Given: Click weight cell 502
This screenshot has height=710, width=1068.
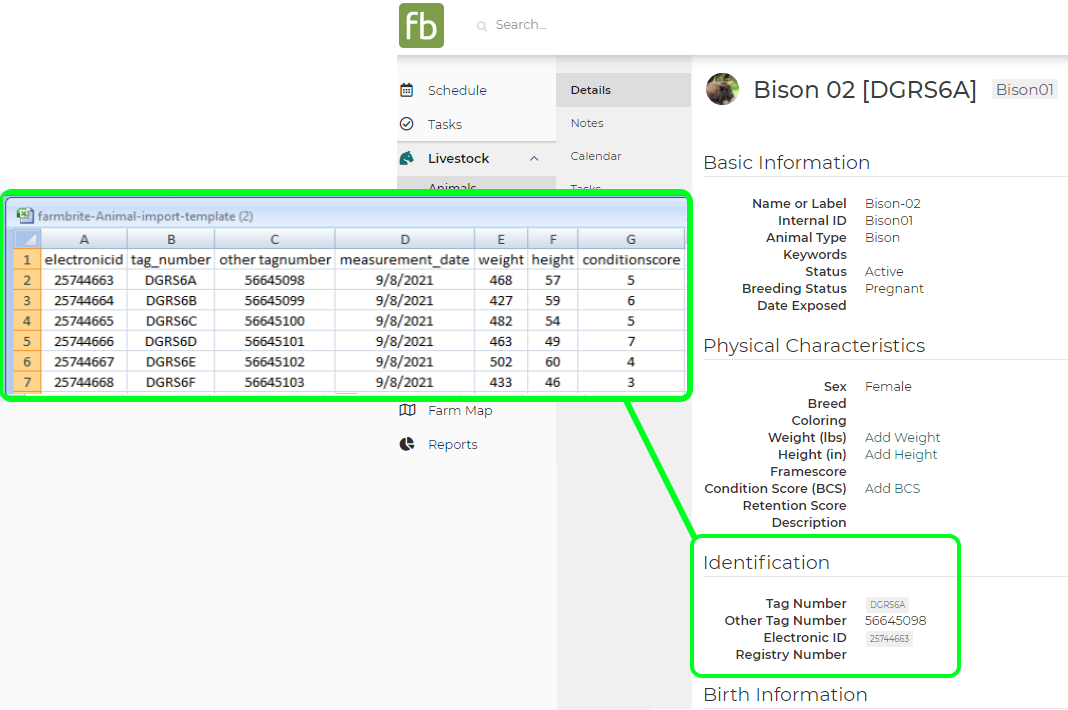Looking at the screenshot, I should (x=501, y=362).
